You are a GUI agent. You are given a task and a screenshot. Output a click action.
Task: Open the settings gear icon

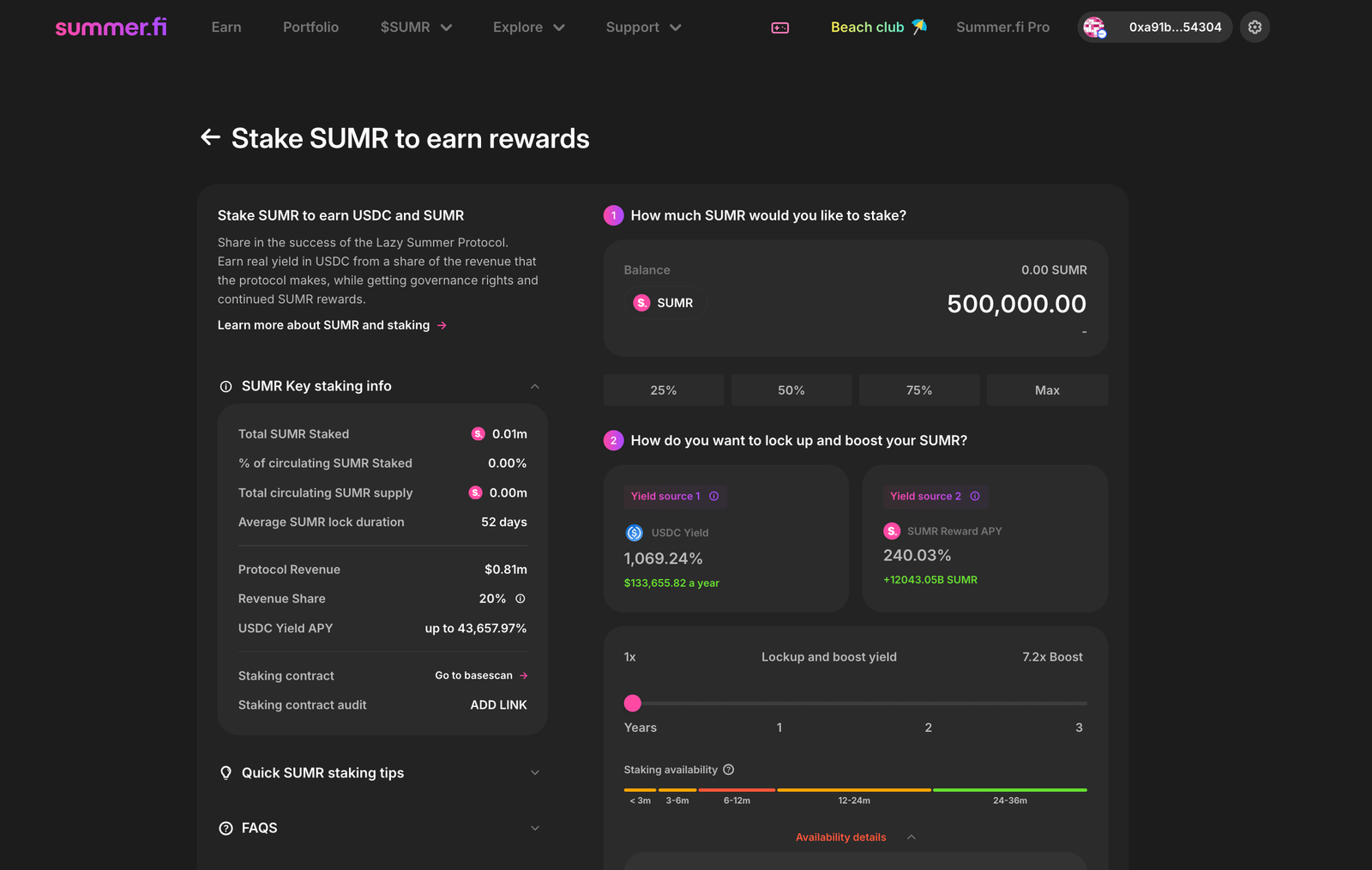coord(1255,27)
